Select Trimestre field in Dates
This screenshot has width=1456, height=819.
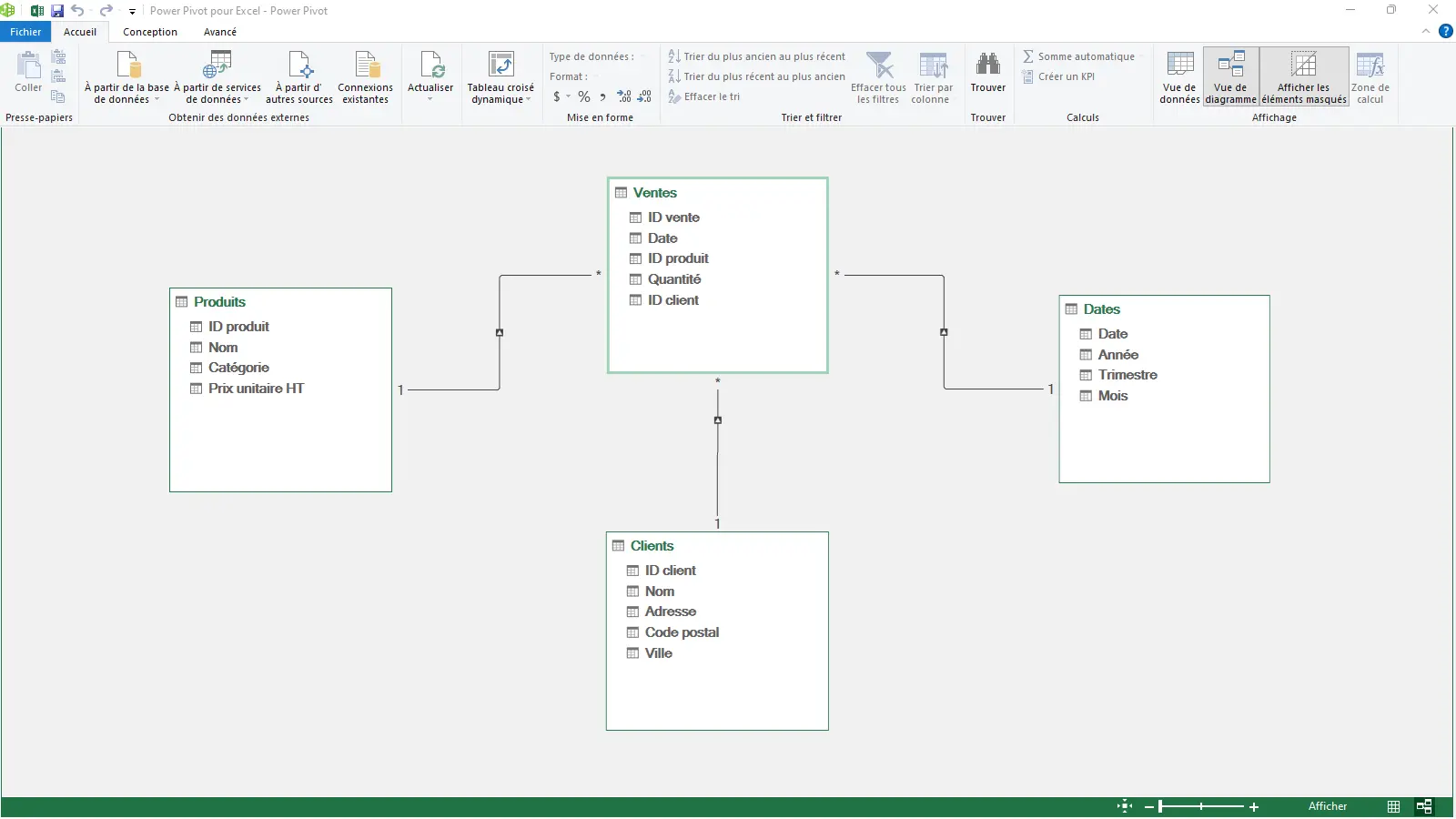coord(1127,375)
